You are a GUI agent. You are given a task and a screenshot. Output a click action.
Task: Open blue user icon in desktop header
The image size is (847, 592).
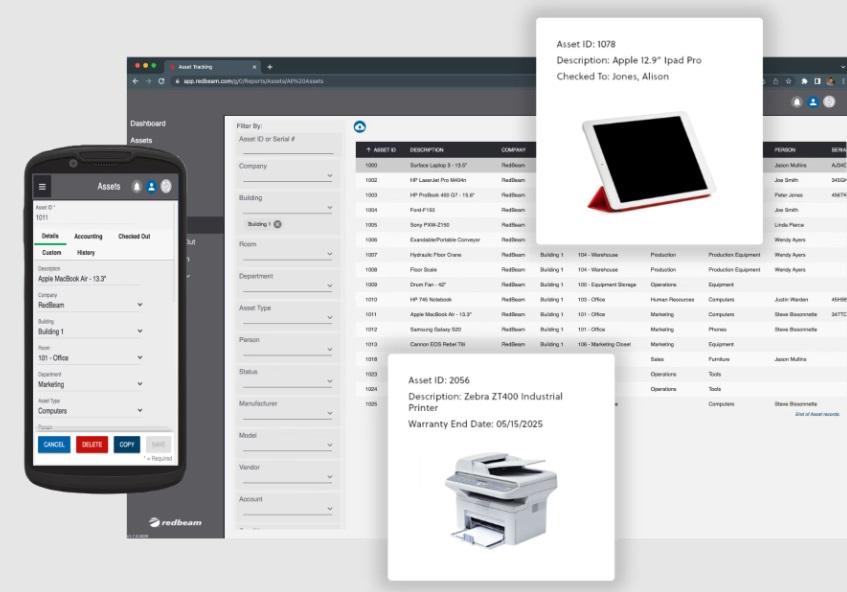tap(813, 102)
